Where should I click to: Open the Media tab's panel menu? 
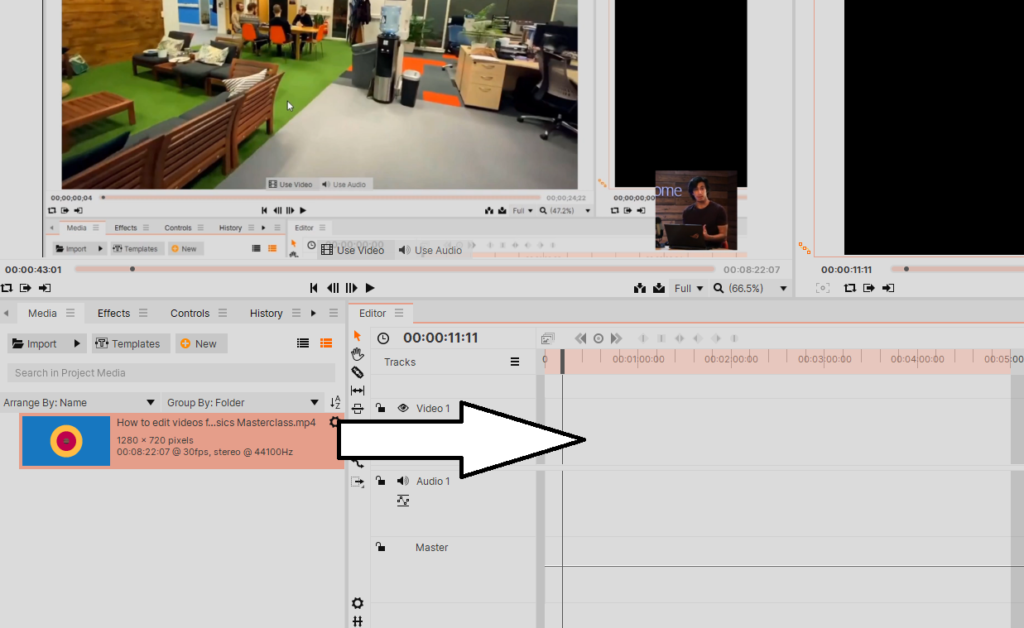click(71, 313)
